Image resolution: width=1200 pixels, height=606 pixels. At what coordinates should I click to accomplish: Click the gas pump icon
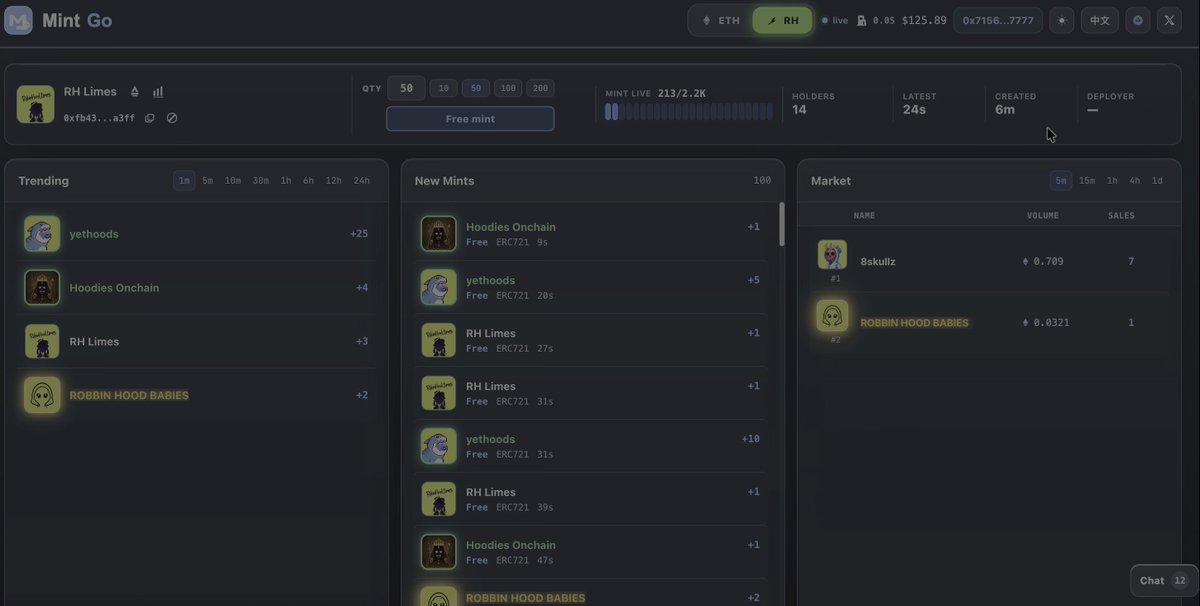pos(861,20)
